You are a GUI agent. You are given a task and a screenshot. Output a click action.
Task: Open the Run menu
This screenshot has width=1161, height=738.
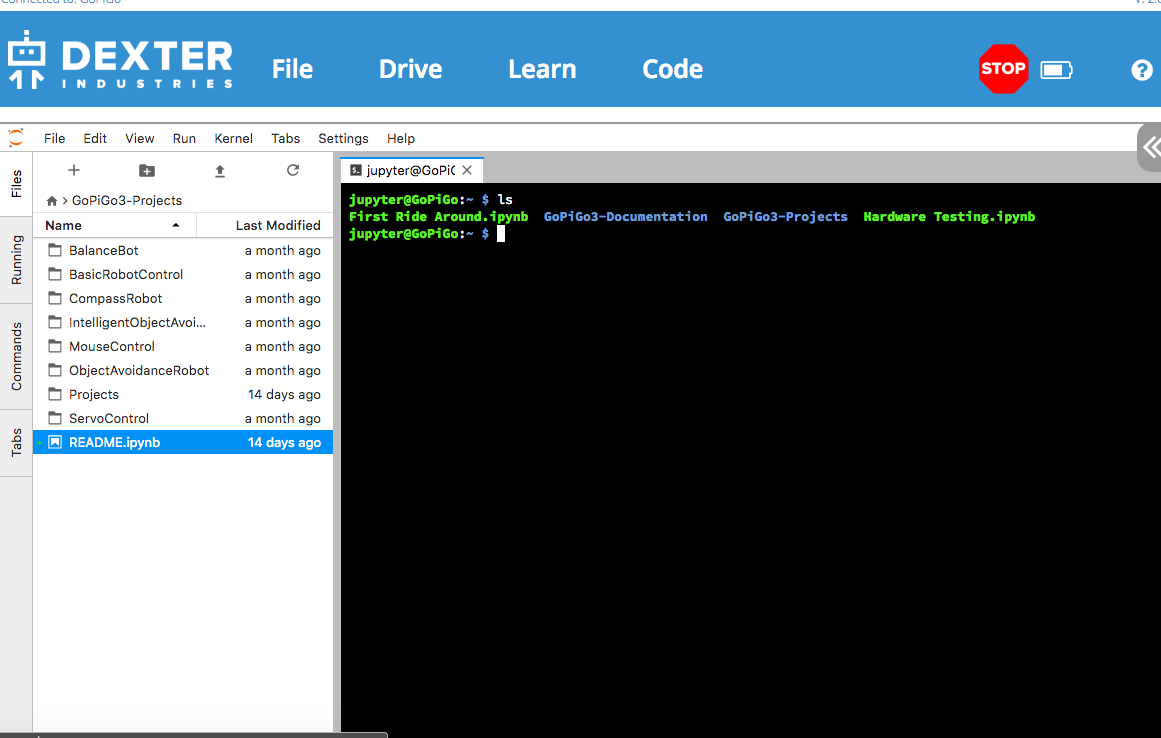pyautogui.click(x=184, y=138)
